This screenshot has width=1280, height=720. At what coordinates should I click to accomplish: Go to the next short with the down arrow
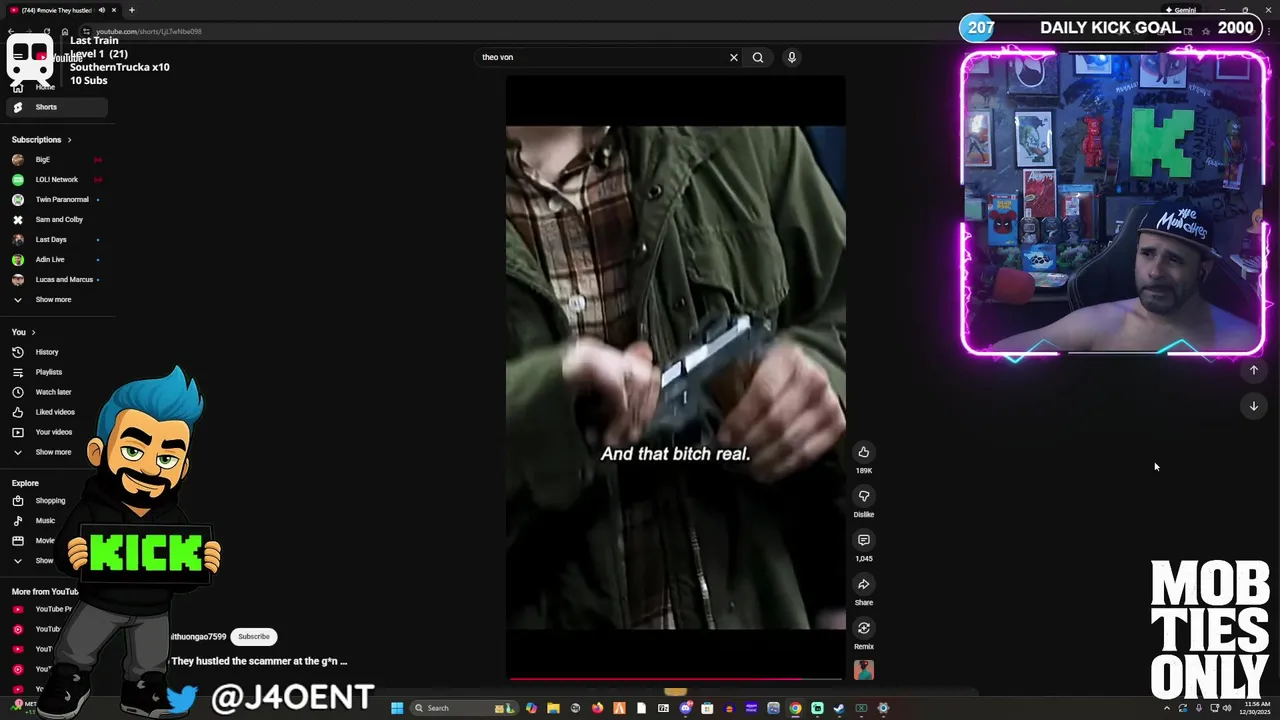pyautogui.click(x=1254, y=406)
